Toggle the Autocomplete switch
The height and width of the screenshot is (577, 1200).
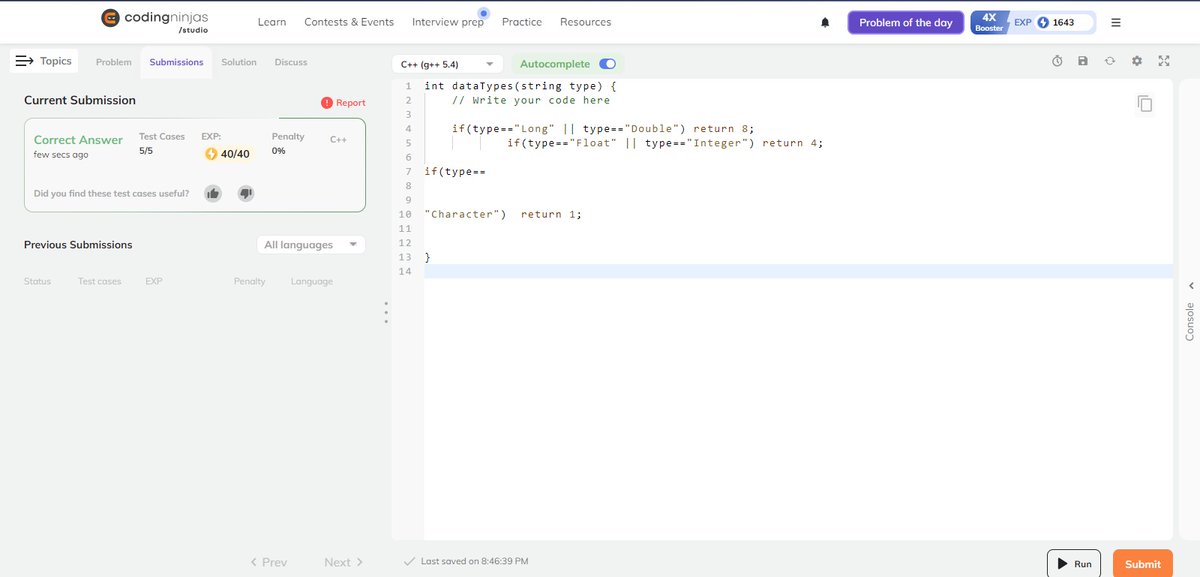[x=607, y=64]
